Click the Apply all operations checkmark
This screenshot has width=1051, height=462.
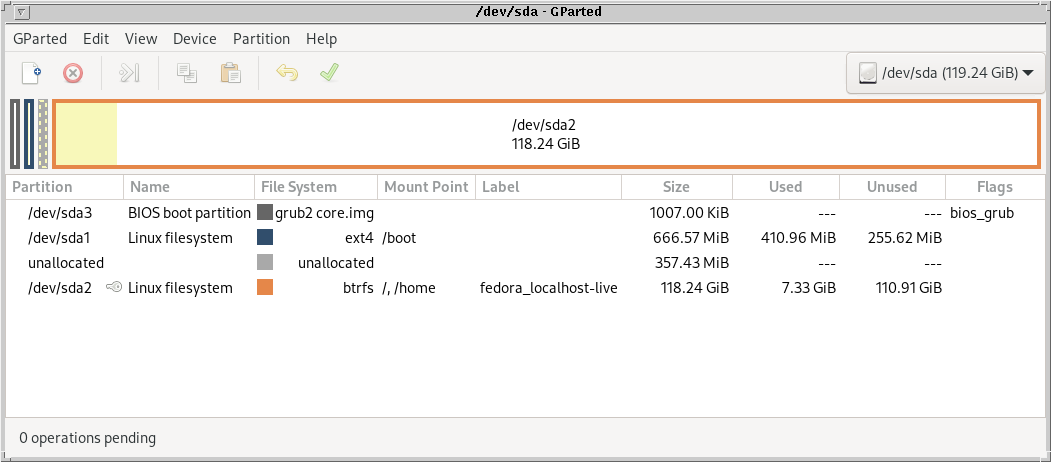coord(328,73)
